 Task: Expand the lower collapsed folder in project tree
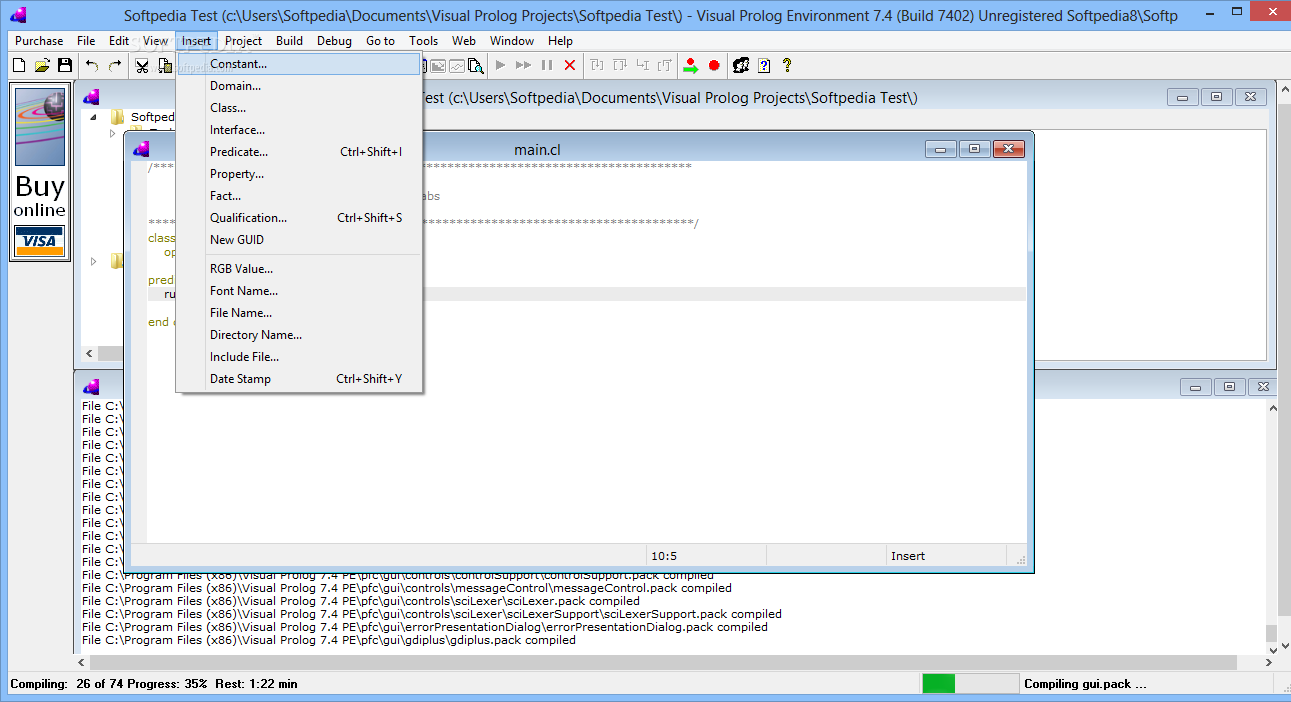[x=94, y=261]
